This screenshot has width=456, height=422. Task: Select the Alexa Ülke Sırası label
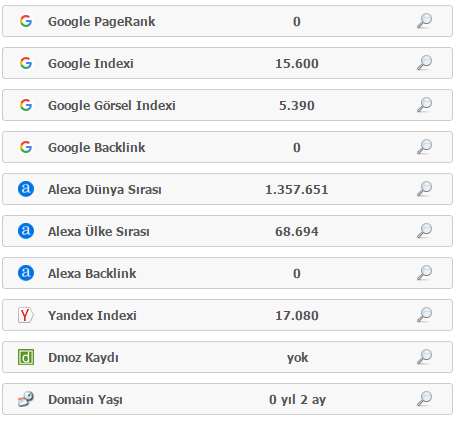tap(99, 231)
